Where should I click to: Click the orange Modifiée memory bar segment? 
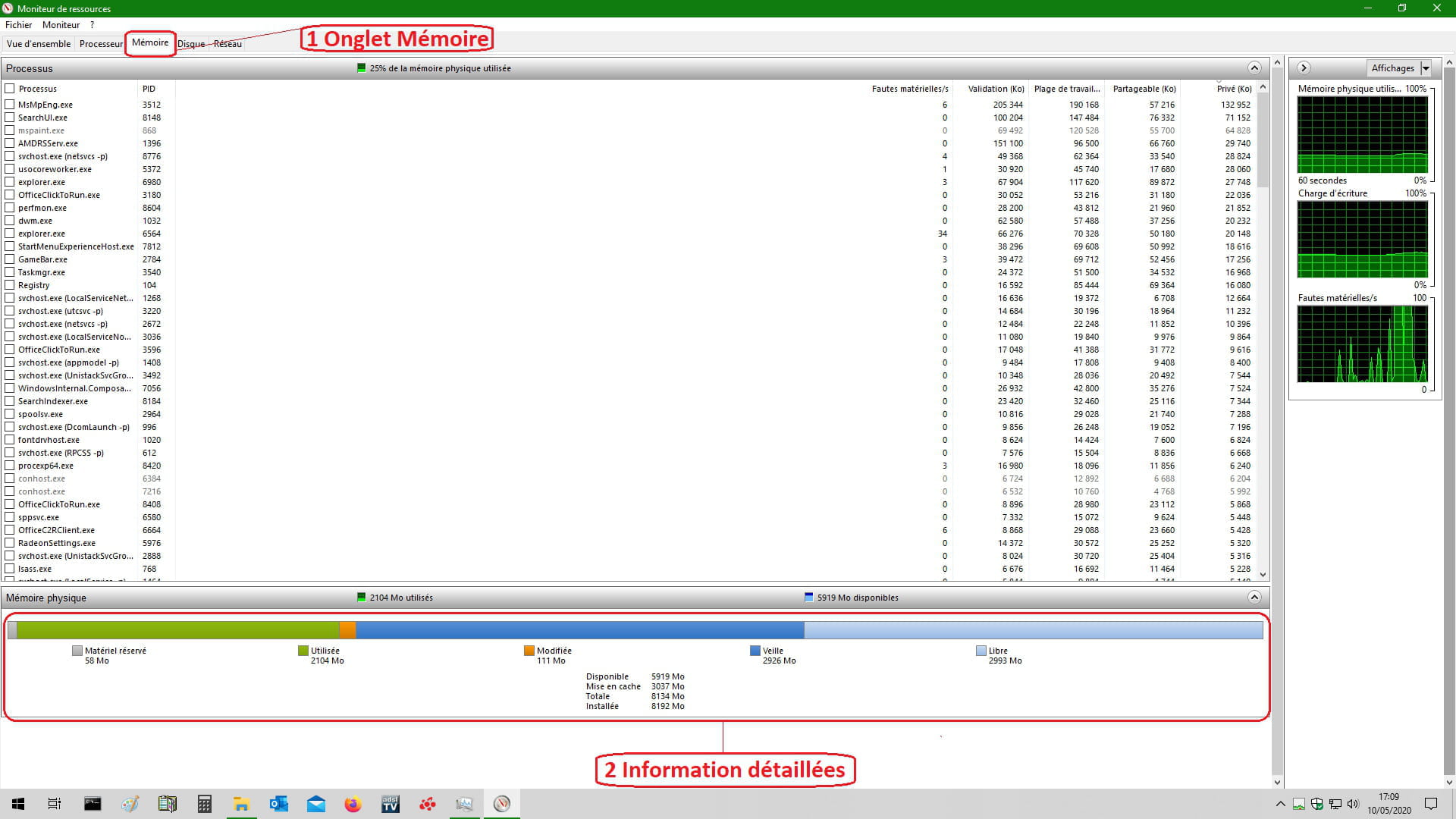[347, 629]
